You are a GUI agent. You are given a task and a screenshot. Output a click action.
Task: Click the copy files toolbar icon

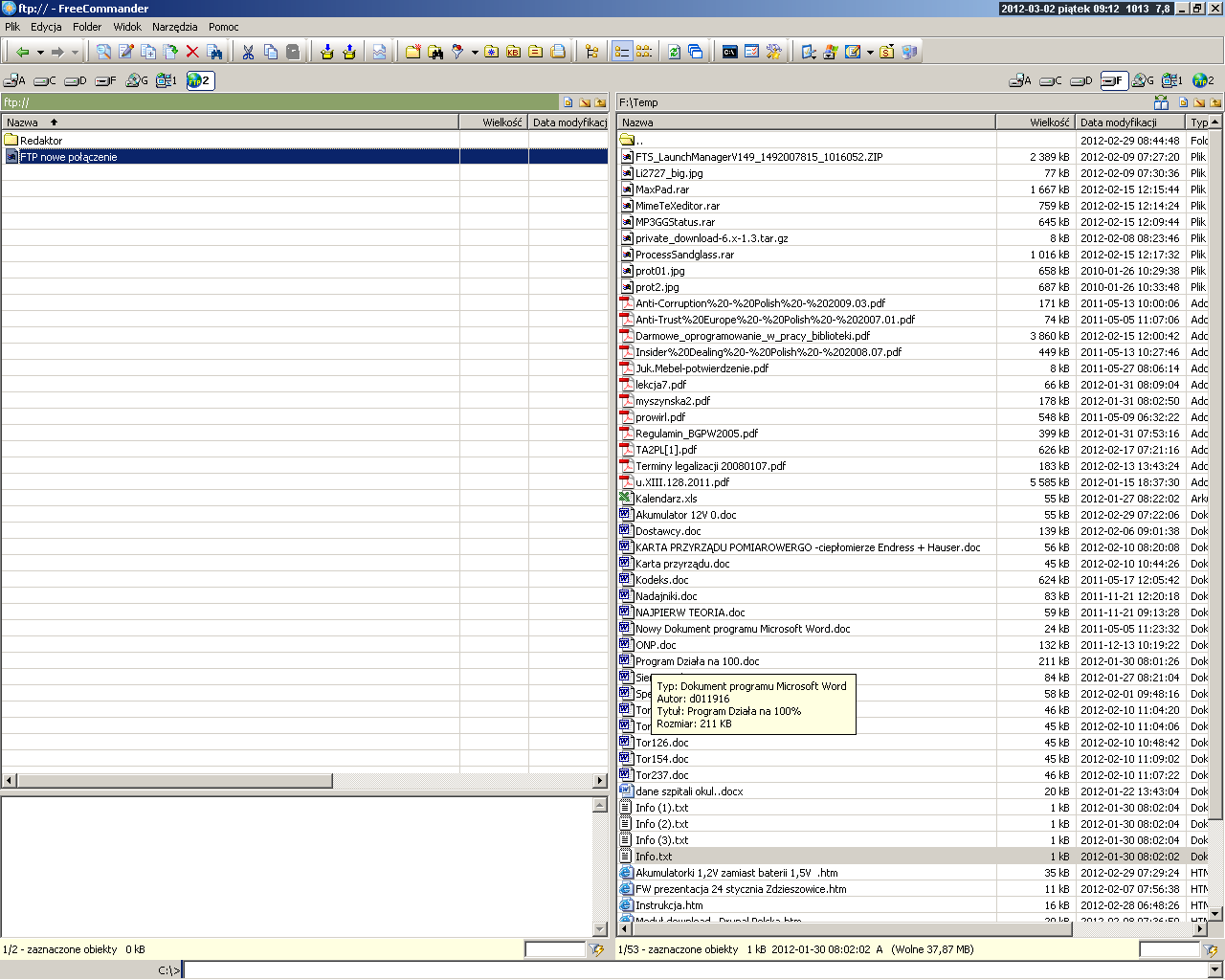(x=148, y=52)
